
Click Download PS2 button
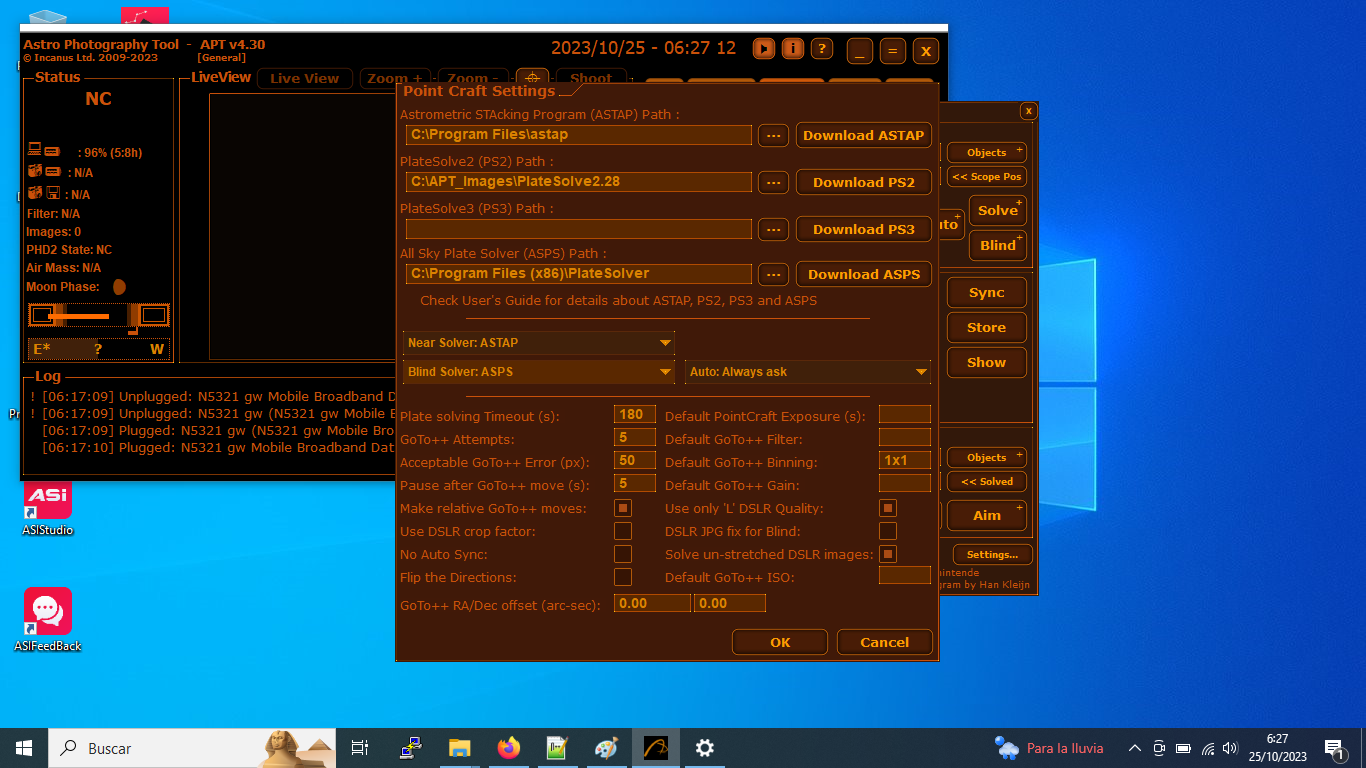pyautogui.click(x=864, y=182)
